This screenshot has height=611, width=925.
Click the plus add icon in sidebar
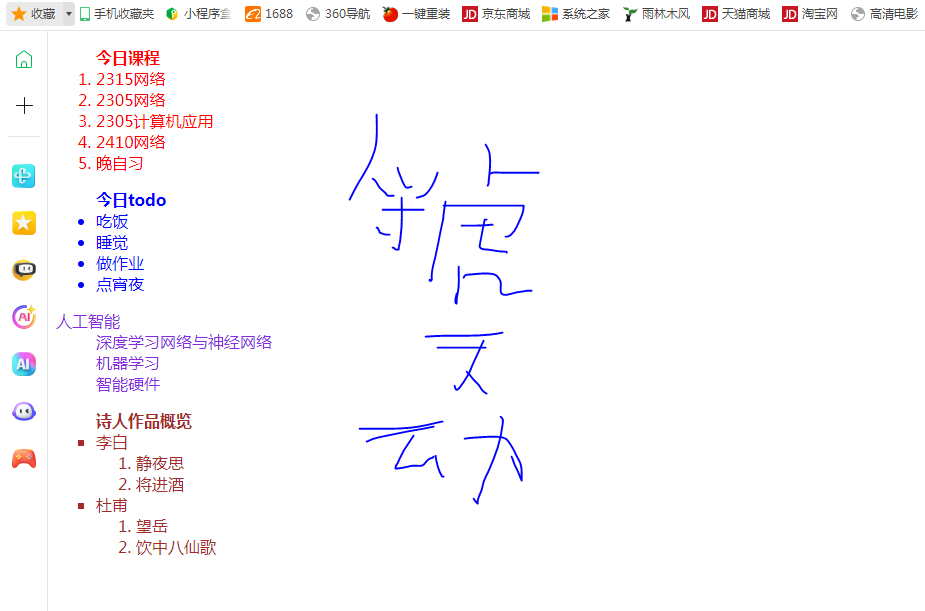(24, 106)
